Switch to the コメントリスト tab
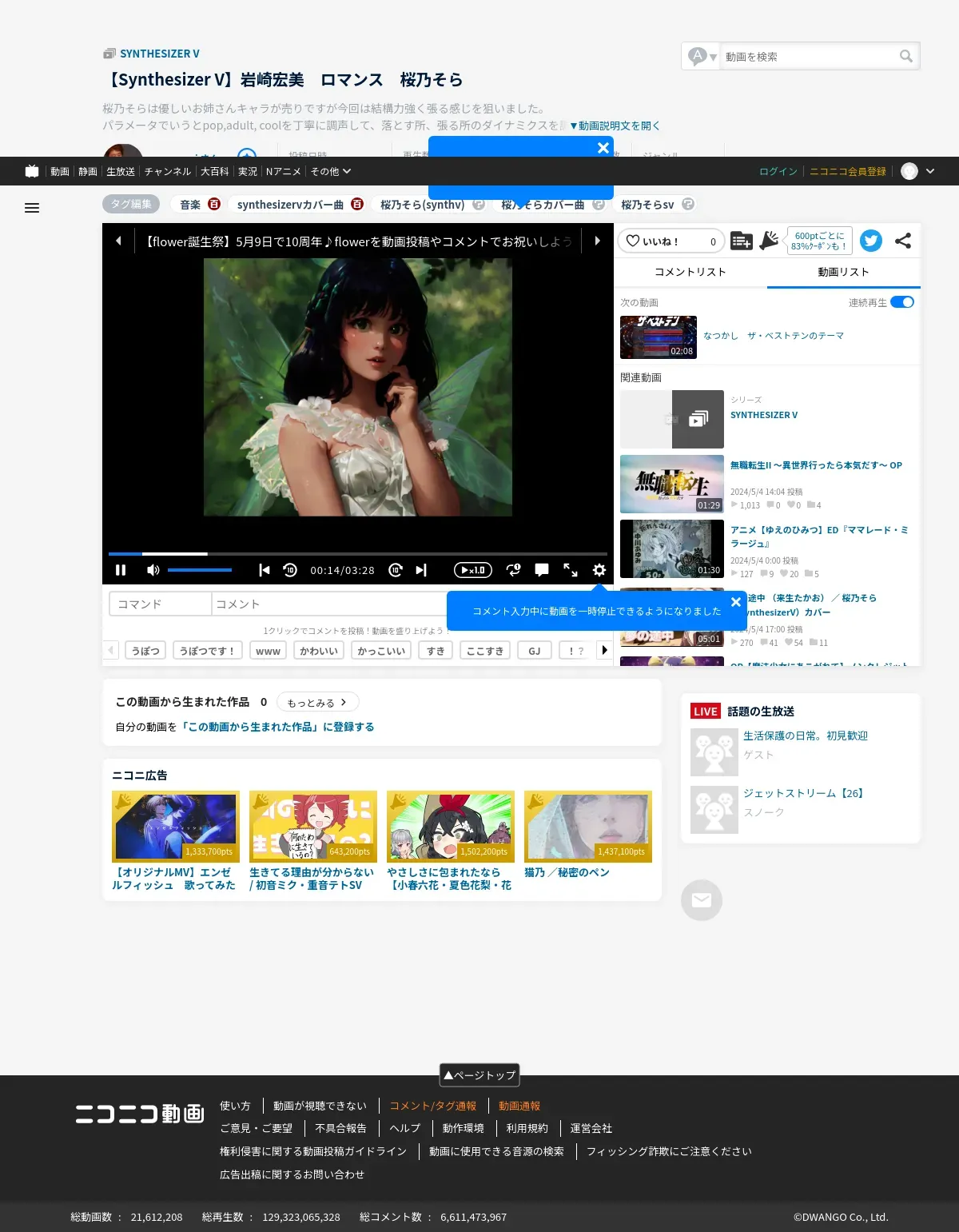Screen dimensions: 959x1232 690,272
